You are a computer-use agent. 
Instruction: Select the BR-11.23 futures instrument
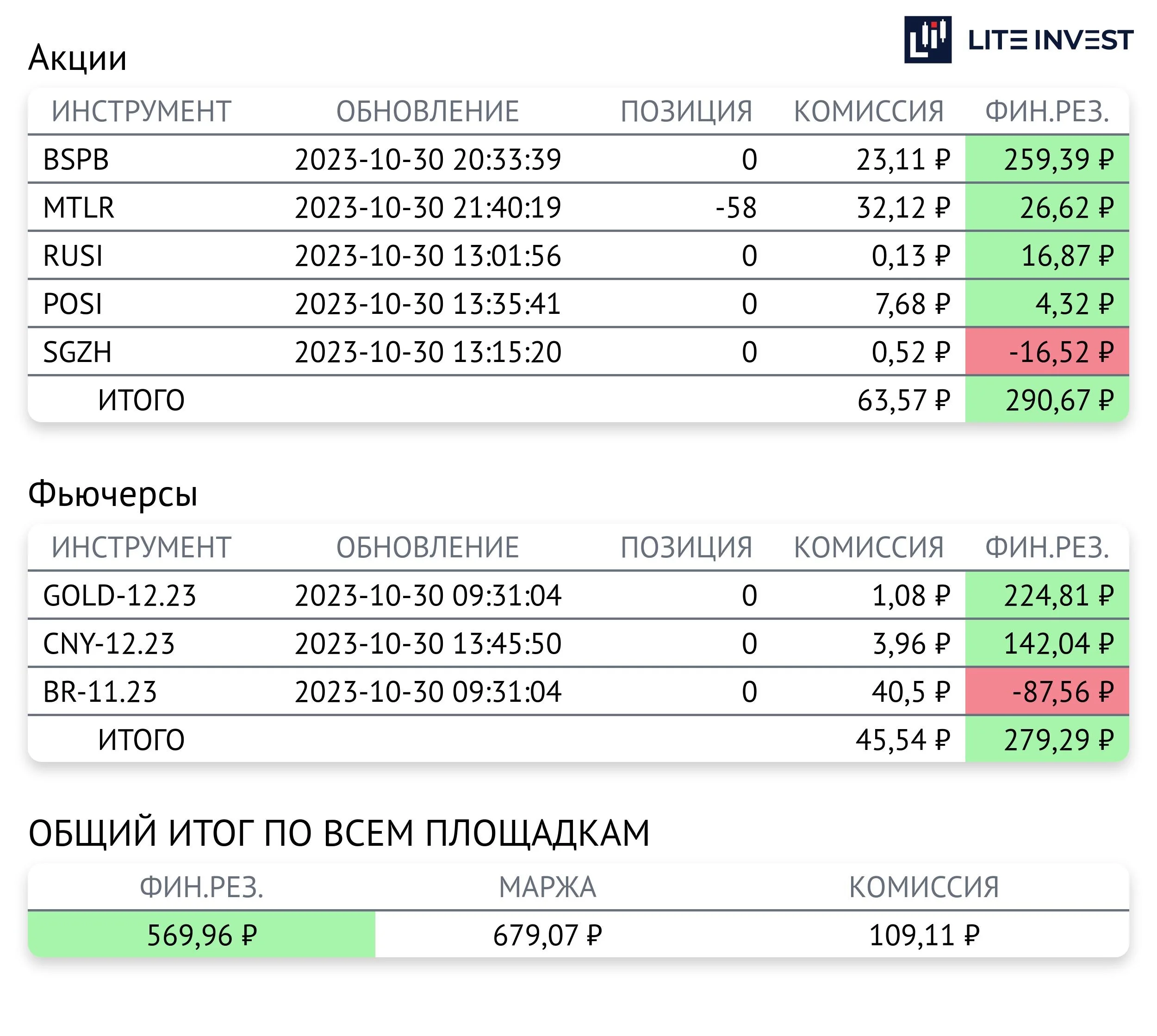click(100, 692)
